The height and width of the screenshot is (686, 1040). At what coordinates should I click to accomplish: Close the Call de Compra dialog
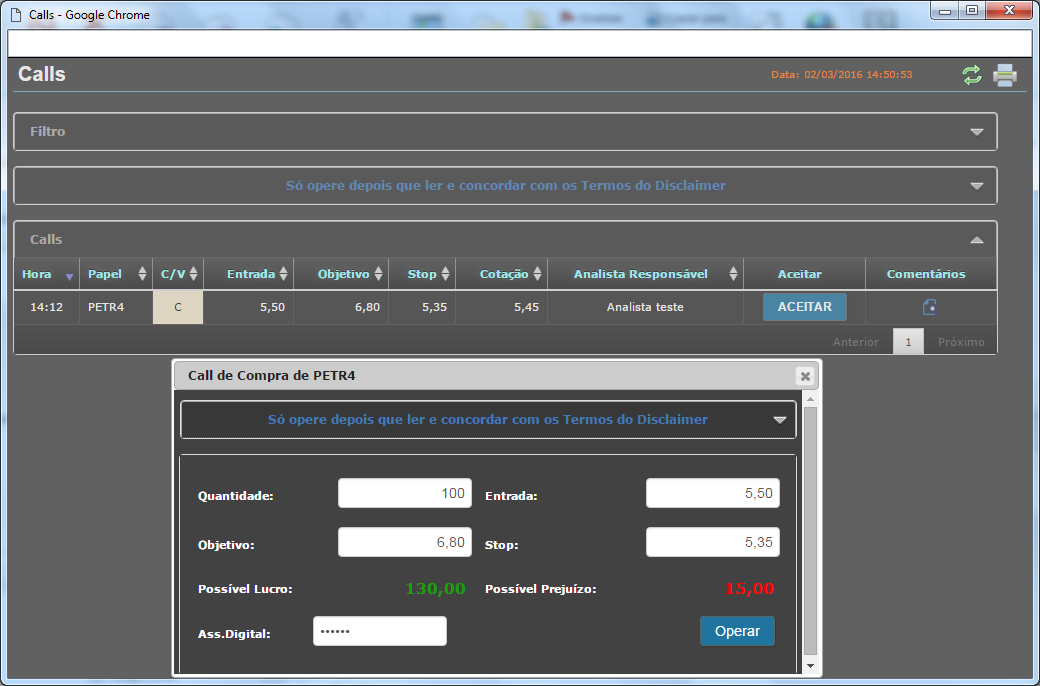[x=805, y=376]
